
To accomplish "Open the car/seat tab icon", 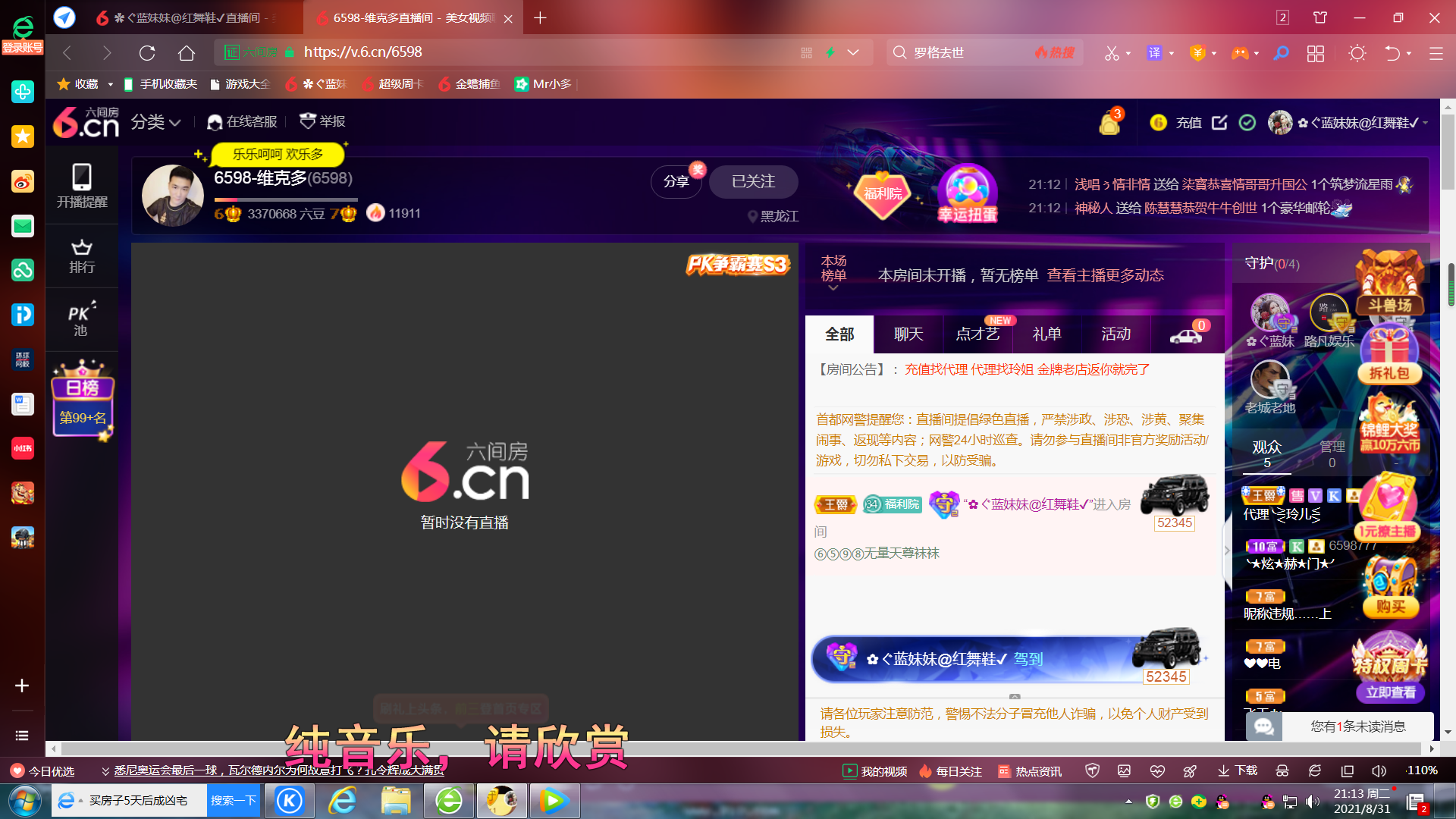I will (1187, 334).
